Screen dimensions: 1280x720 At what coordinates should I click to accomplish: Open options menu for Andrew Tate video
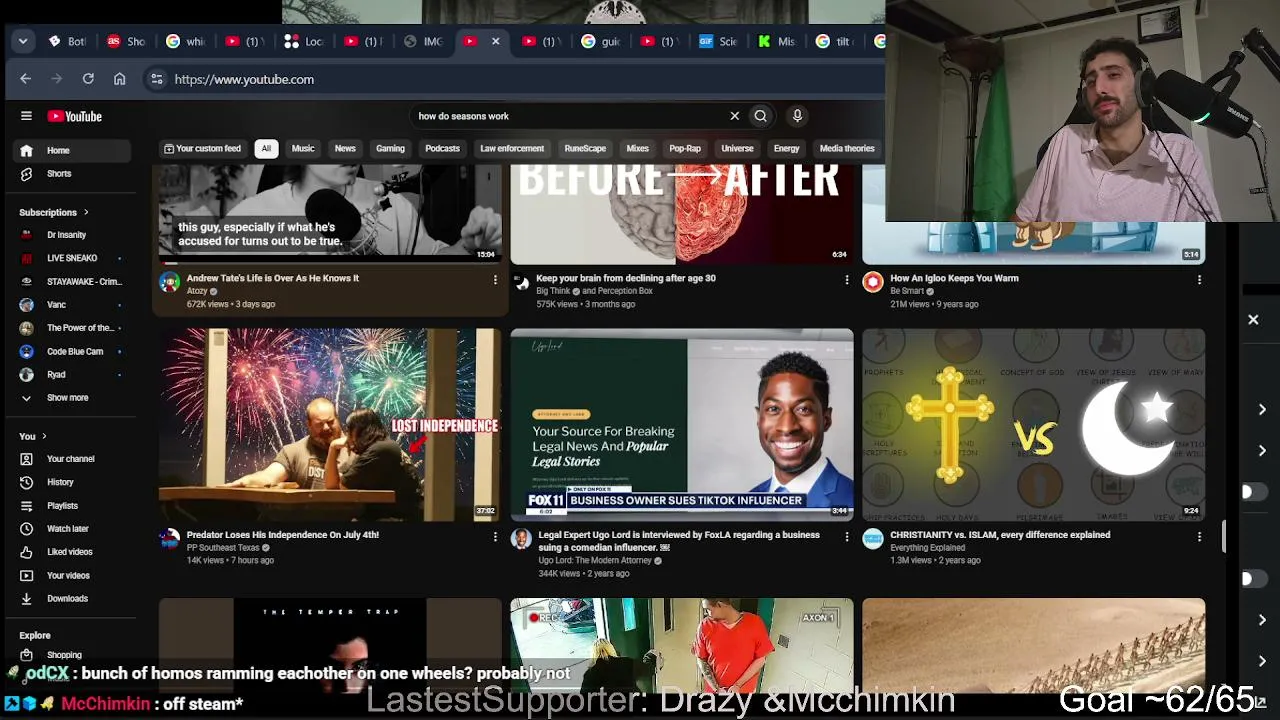pyautogui.click(x=495, y=280)
